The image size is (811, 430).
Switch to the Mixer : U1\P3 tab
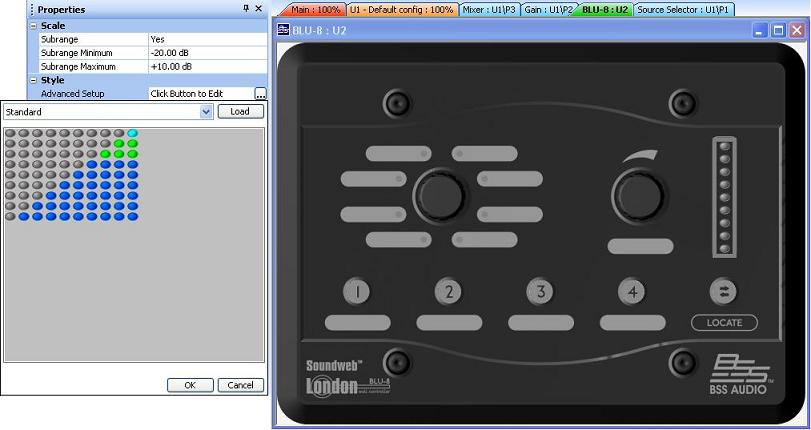tap(489, 10)
